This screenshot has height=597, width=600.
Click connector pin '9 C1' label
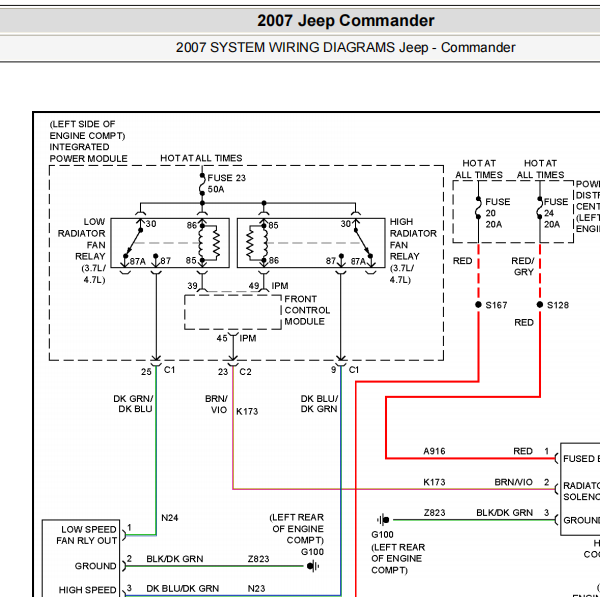[345, 370]
